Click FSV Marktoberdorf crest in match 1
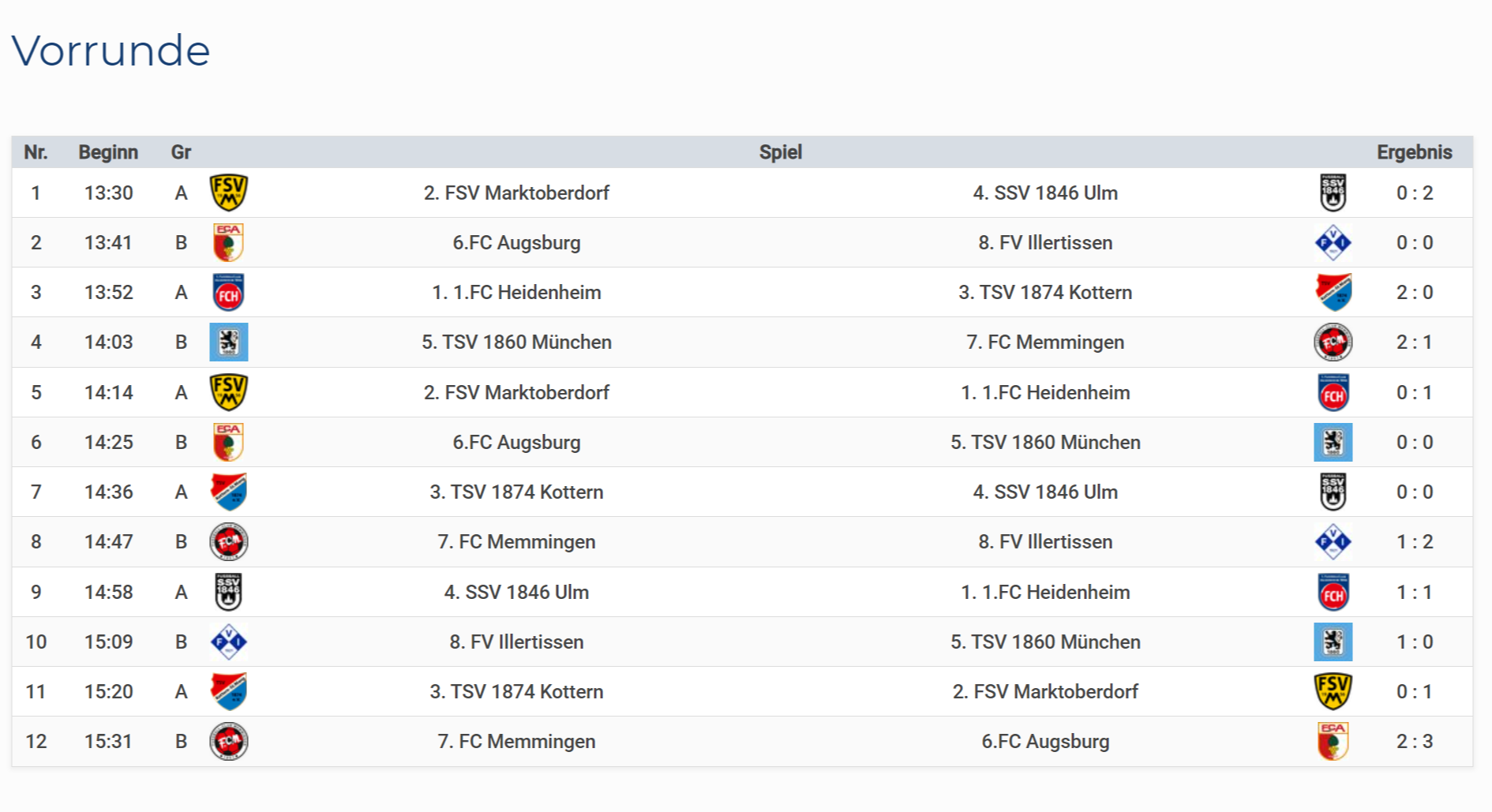Screen dimensions: 1492x812 pyautogui.click(x=228, y=193)
